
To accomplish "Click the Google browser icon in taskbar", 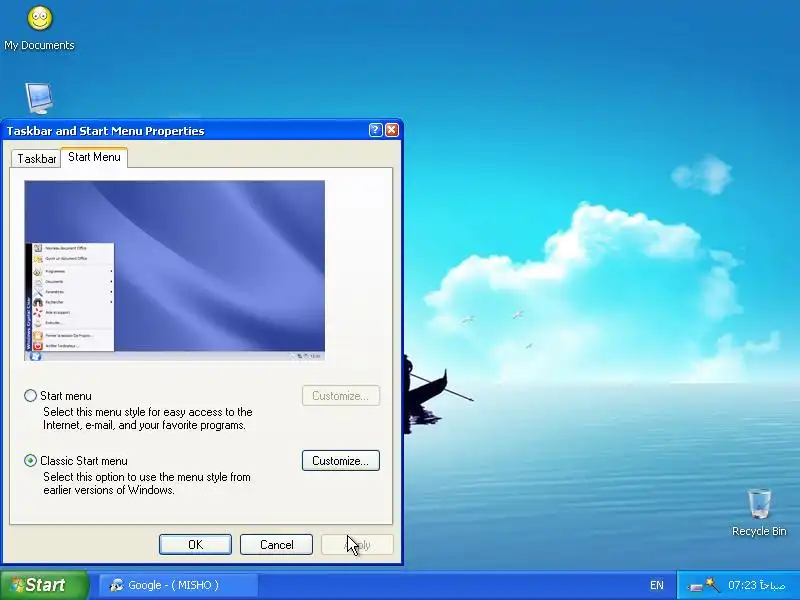I will pos(117,585).
